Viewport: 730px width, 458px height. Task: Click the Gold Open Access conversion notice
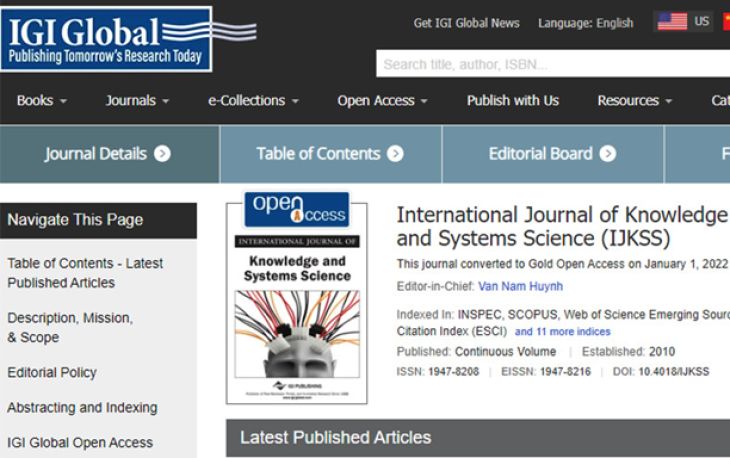pyautogui.click(x=562, y=264)
